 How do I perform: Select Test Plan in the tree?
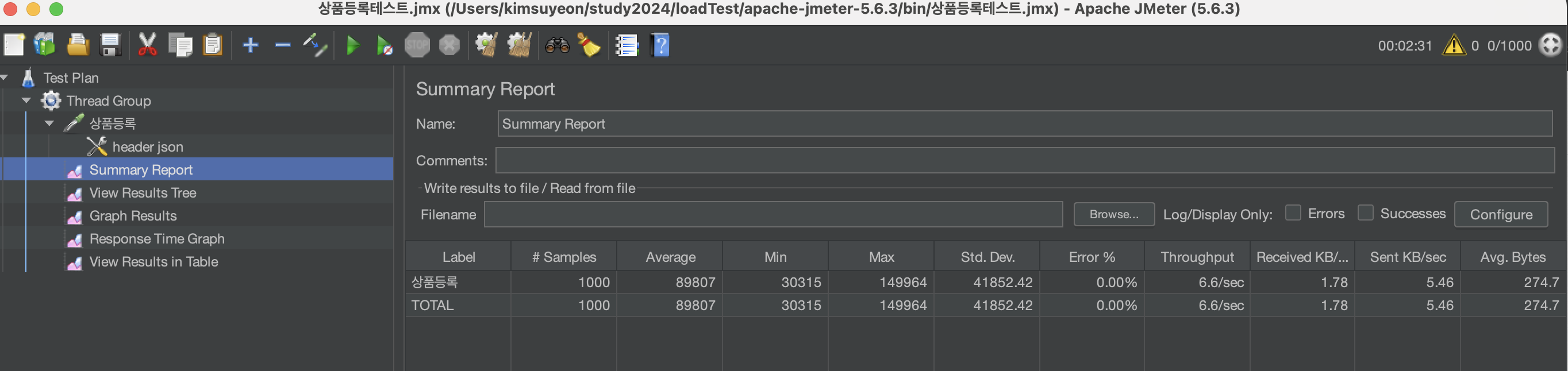click(x=71, y=78)
